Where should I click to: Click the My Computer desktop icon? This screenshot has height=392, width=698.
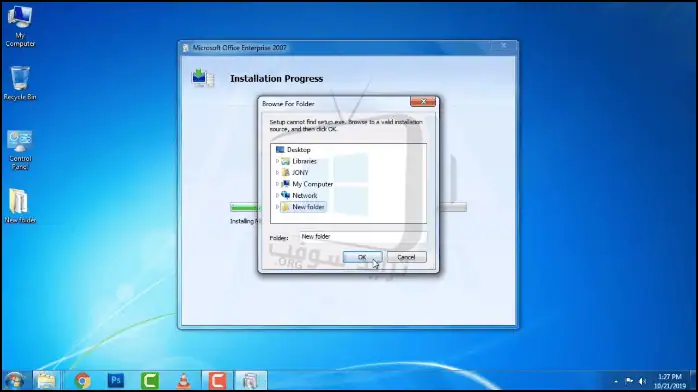pos(20,27)
